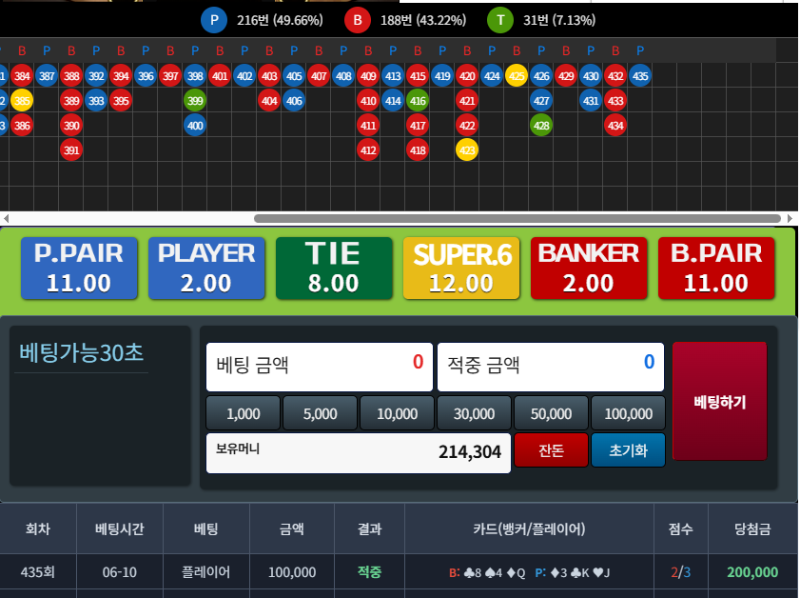Select red round marker 434
This screenshot has width=800, height=598.
coord(615,126)
